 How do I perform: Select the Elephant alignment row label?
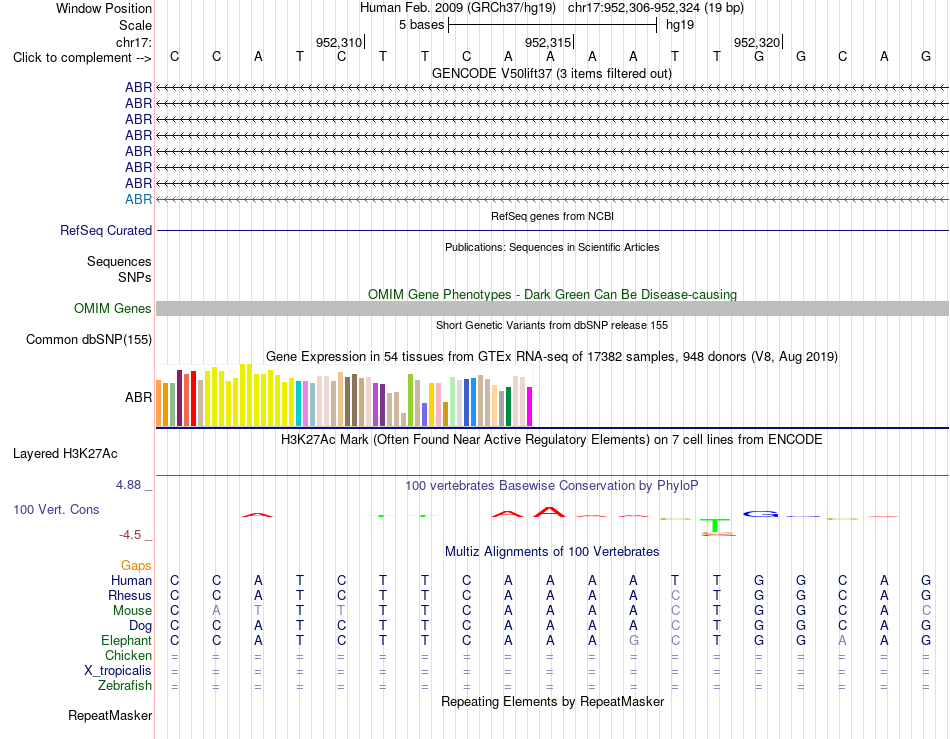click(x=126, y=641)
